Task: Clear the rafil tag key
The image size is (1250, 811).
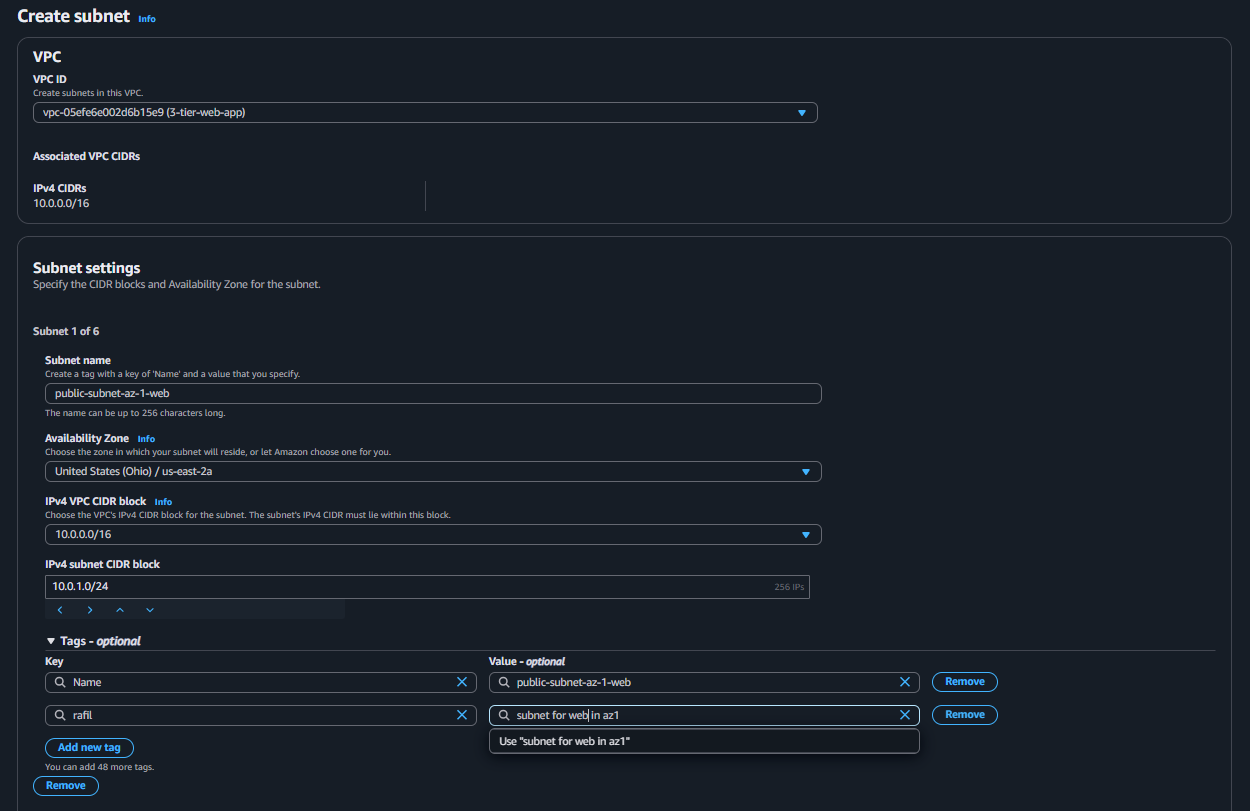Action: point(462,715)
